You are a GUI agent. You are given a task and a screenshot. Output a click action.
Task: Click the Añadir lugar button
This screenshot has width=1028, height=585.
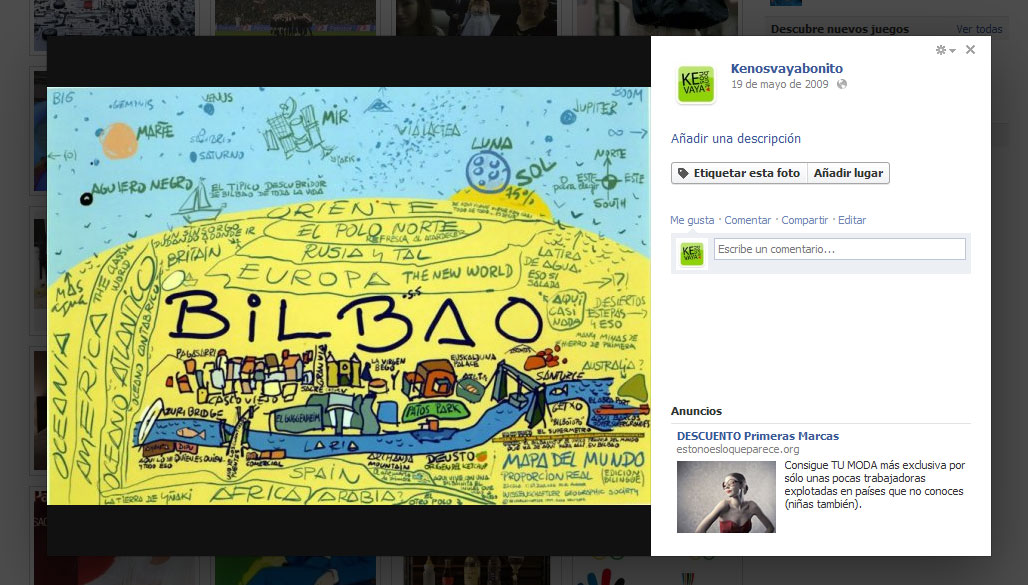[x=848, y=173]
